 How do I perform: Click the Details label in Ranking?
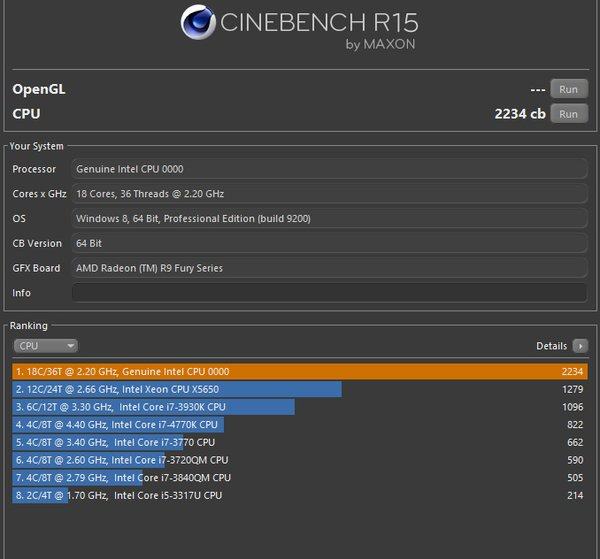tap(551, 346)
